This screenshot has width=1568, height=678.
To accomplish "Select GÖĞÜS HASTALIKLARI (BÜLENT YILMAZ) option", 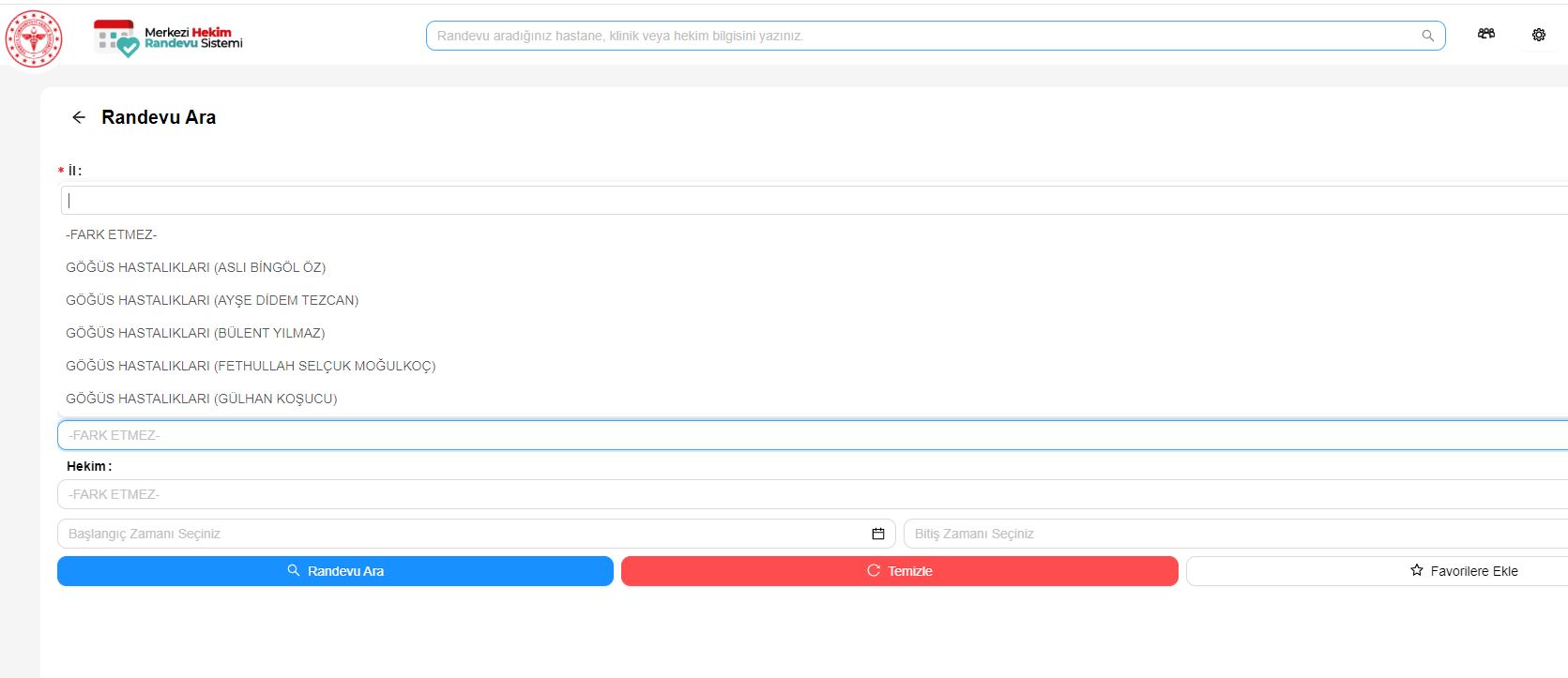I will pyautogui.click(x=195, y=333).
